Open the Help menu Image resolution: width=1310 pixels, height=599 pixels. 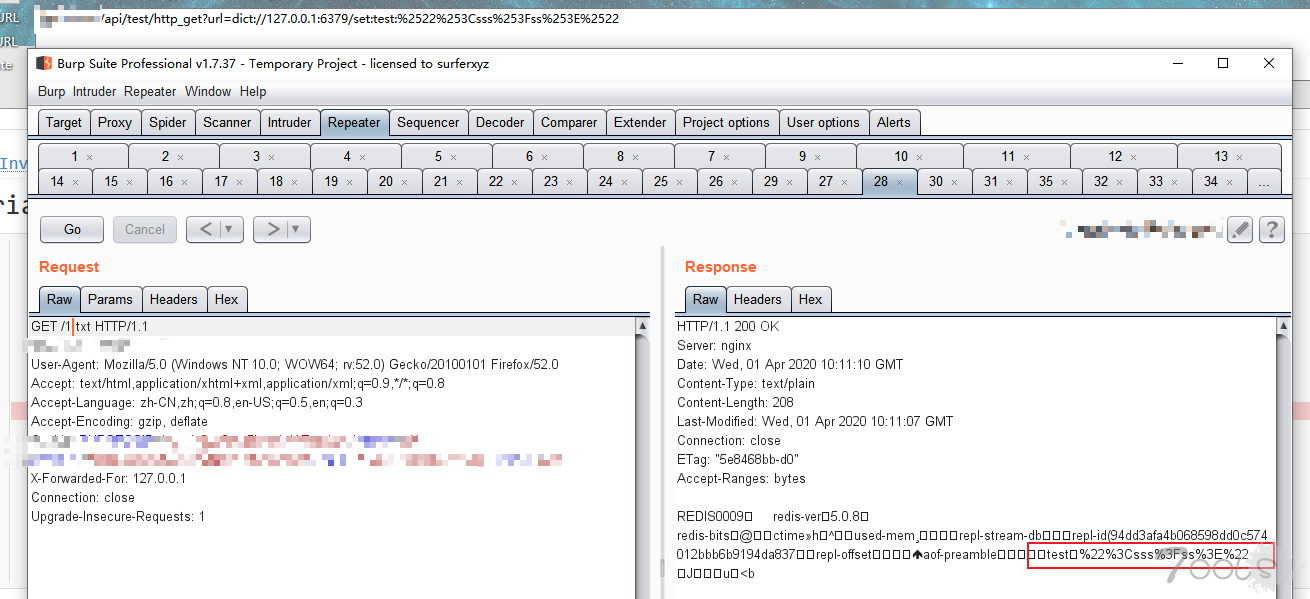pyautogui.click(x=253, y=91)
